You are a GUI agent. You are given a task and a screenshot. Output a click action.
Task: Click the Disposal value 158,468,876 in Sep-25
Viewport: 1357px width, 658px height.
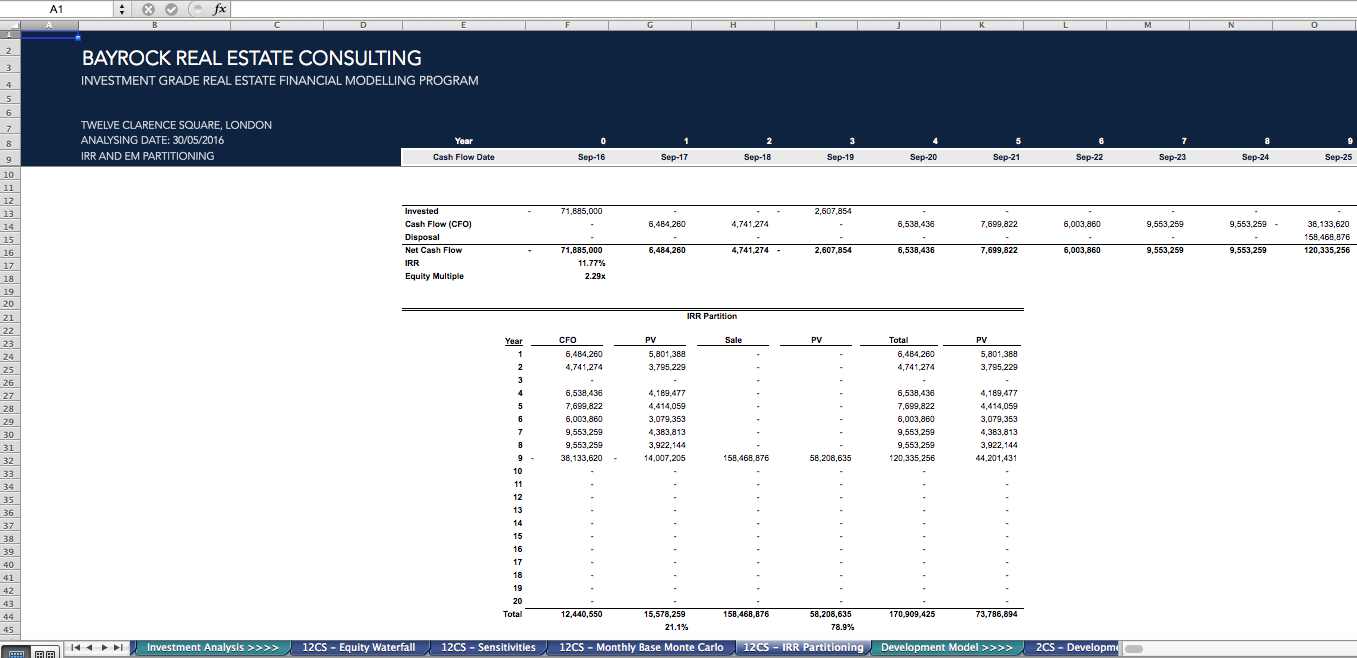coord(1327,237)
